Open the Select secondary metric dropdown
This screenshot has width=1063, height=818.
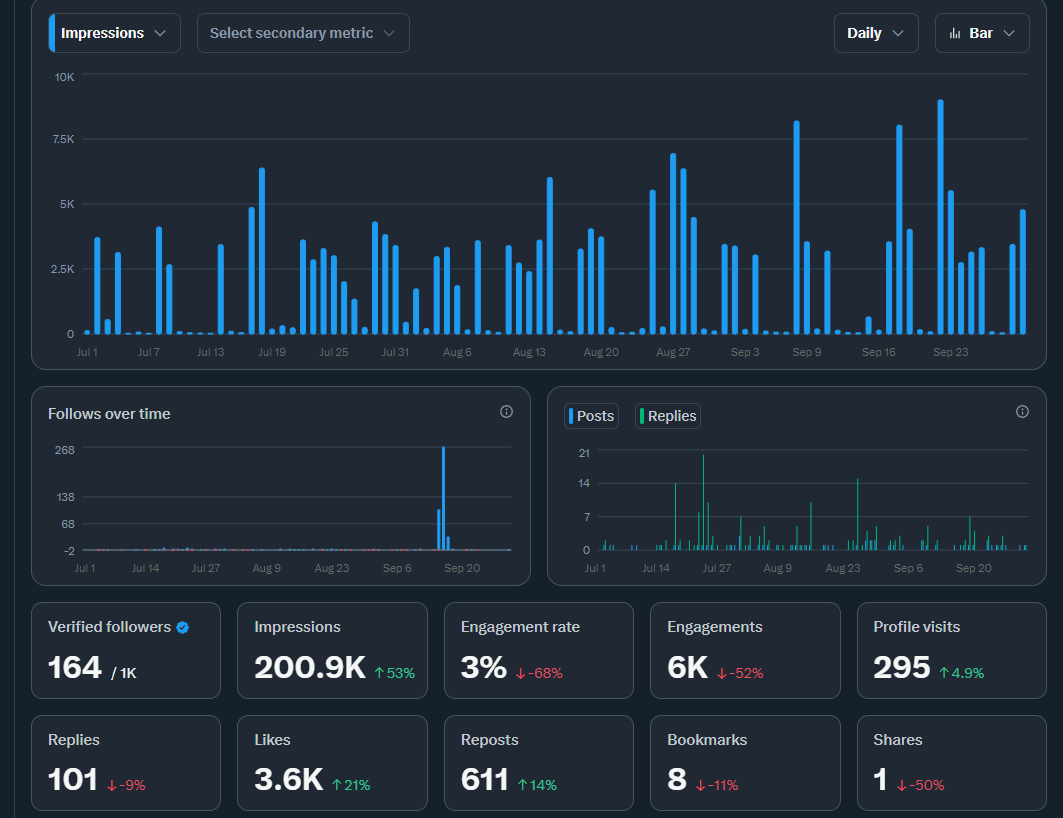click(x=303, y=33)
